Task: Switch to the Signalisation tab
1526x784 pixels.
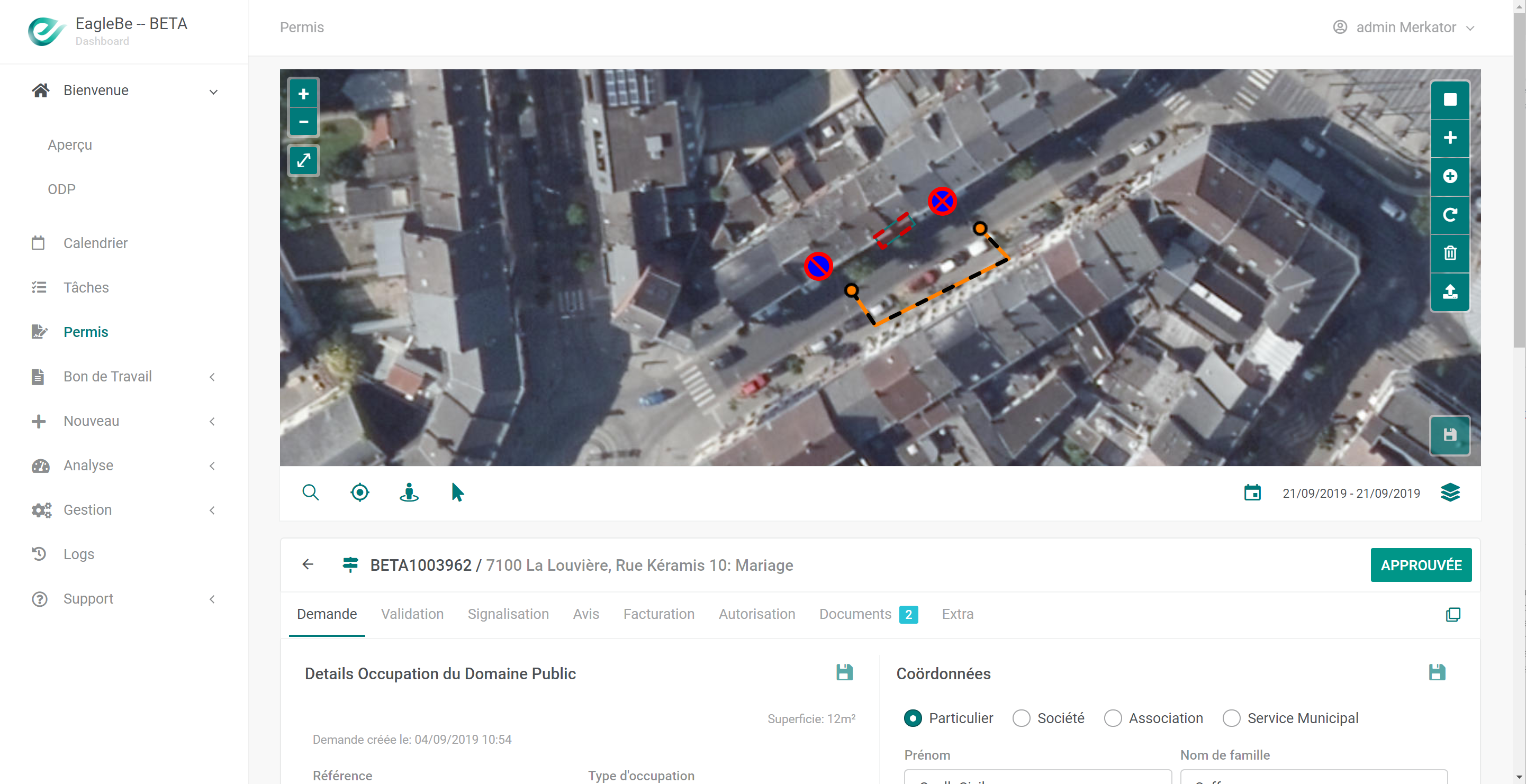Action: [x=508, y=614]
